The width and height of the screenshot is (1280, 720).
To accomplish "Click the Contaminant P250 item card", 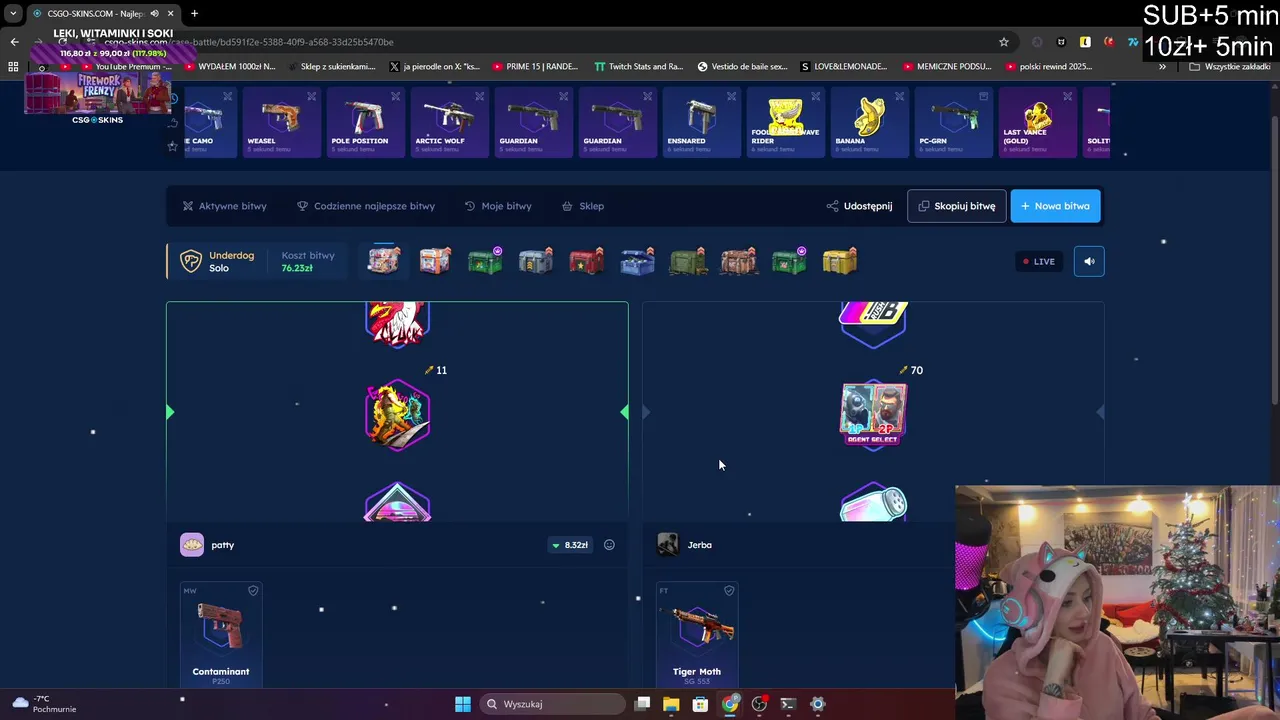I will click(x=221, y=635).
